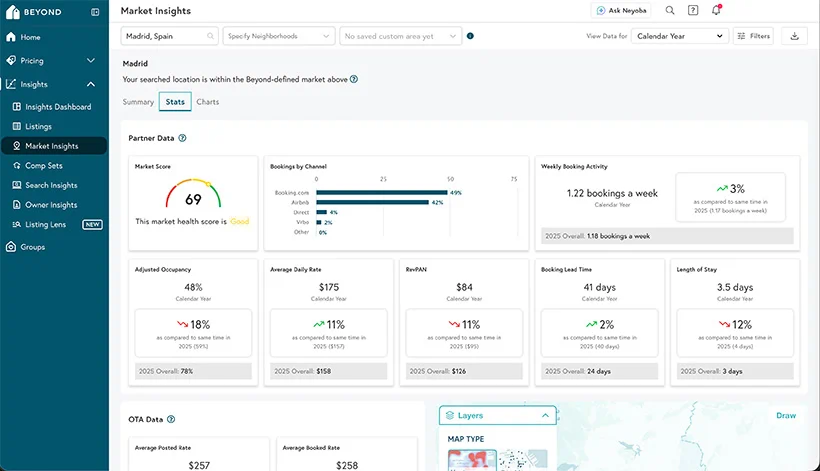820x471 pixels.
Task: Click the Groups icon
Action: 11,247
